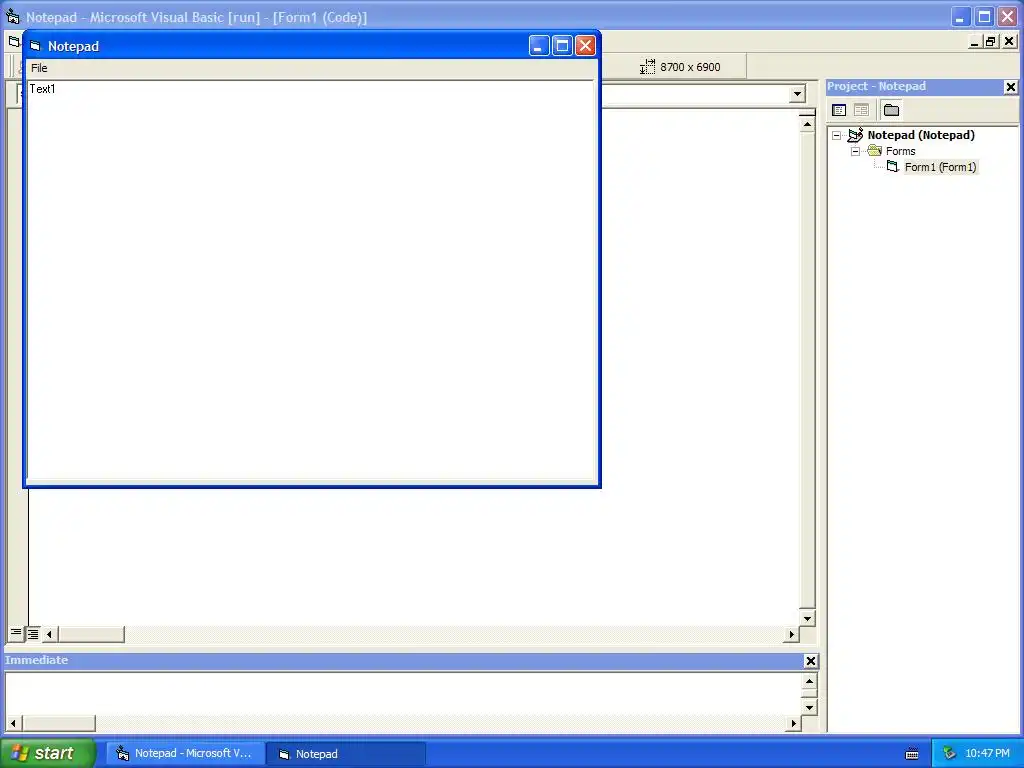
Task: Click the keyboard icon in the system tray
Action: pyautogui.click(x=912, y=754)
